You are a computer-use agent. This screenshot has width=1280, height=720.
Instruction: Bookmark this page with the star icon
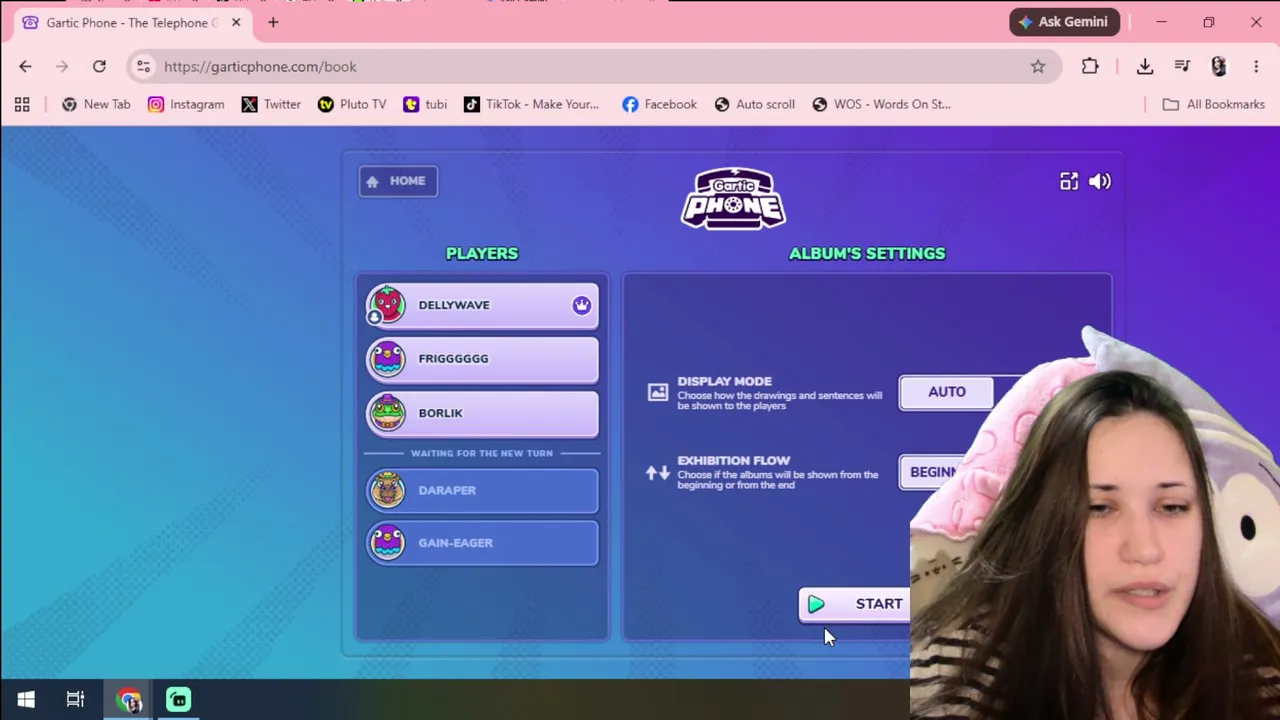[1038, 66]
